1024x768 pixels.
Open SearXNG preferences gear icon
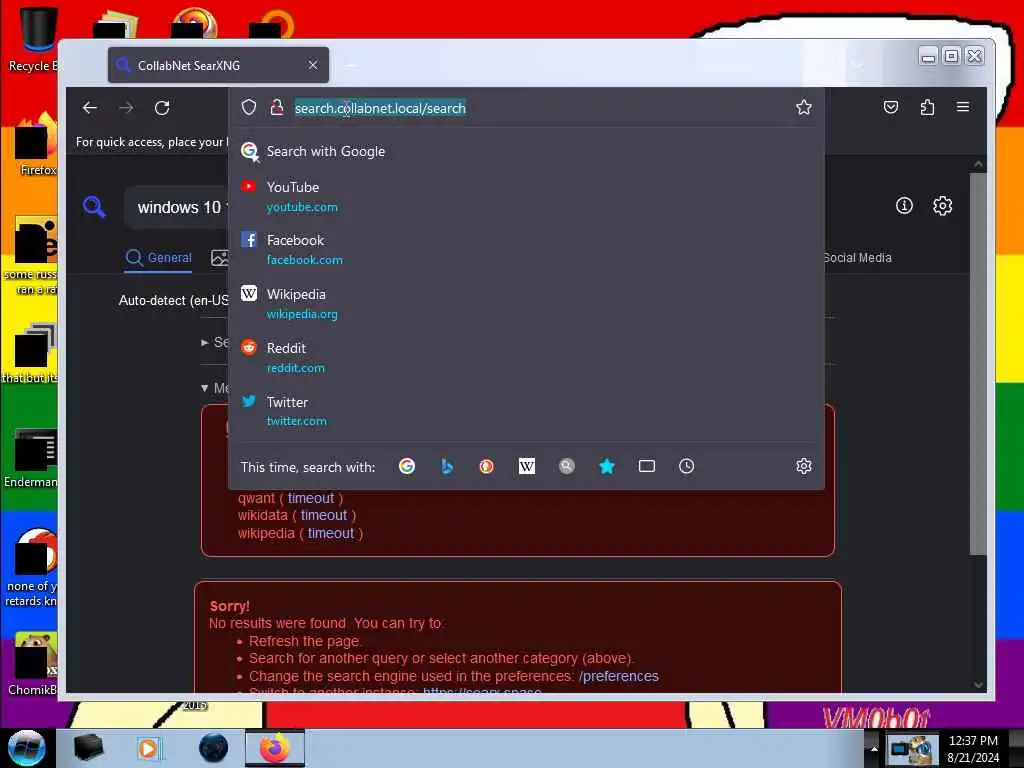942,206
